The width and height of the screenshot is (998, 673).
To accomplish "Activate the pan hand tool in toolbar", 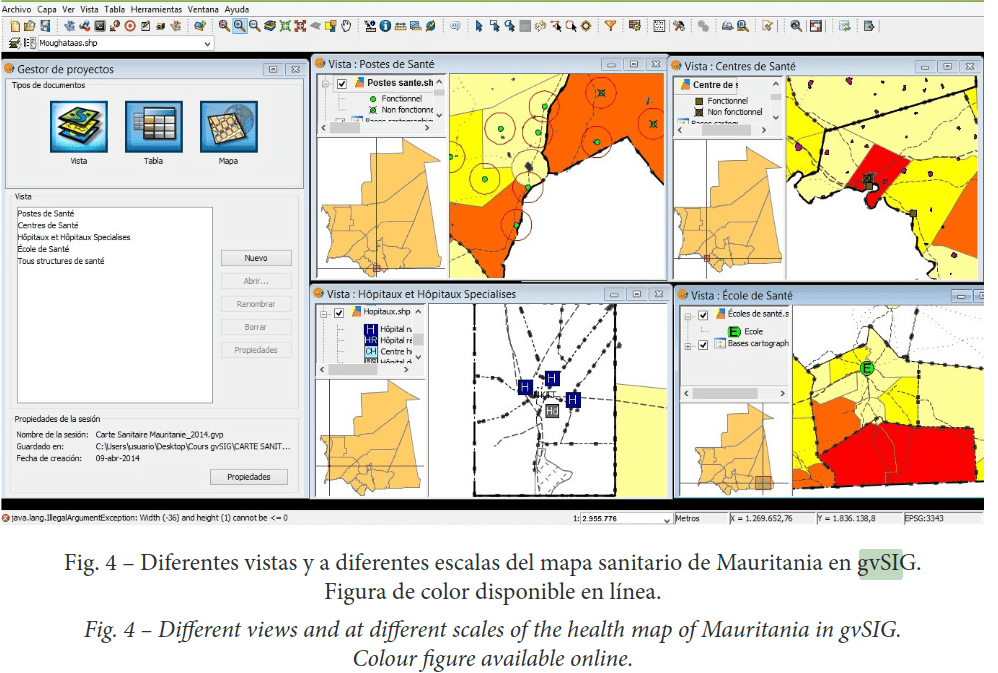I will pyautogui.click(x=347, y=25).
